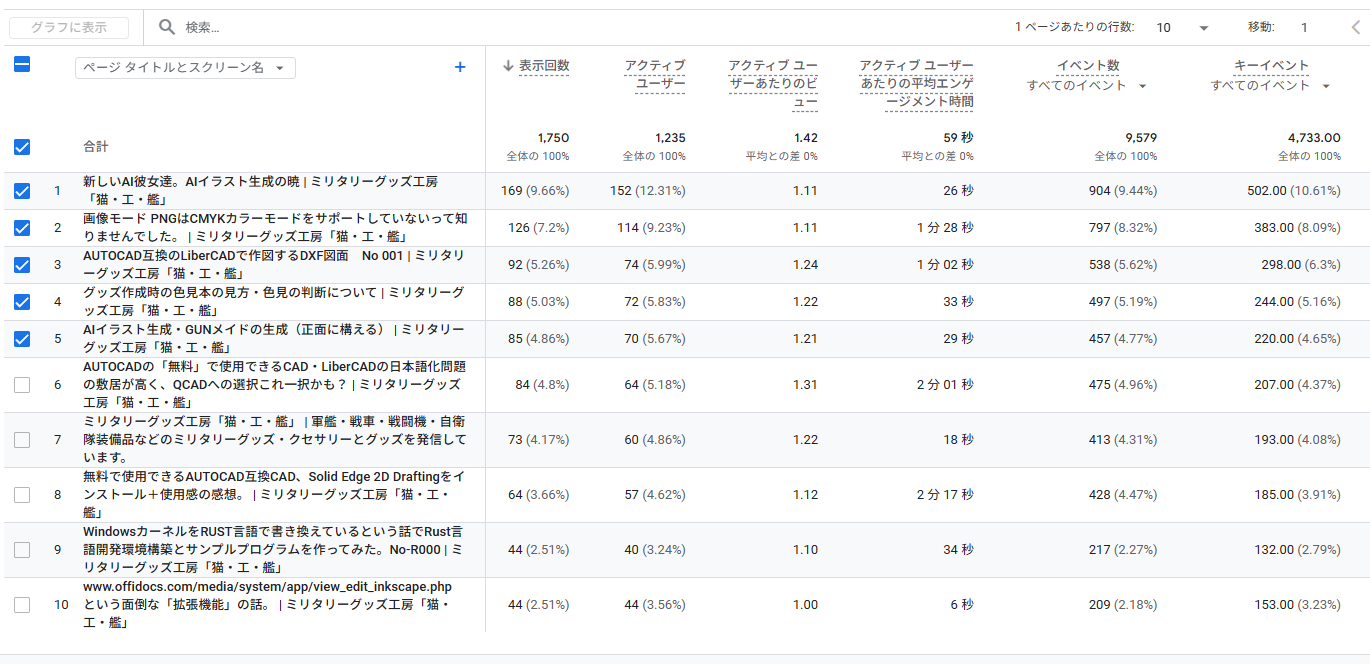Click total active users value 1,235
This screenshot has width=1370, height=664.
point(670,138)
